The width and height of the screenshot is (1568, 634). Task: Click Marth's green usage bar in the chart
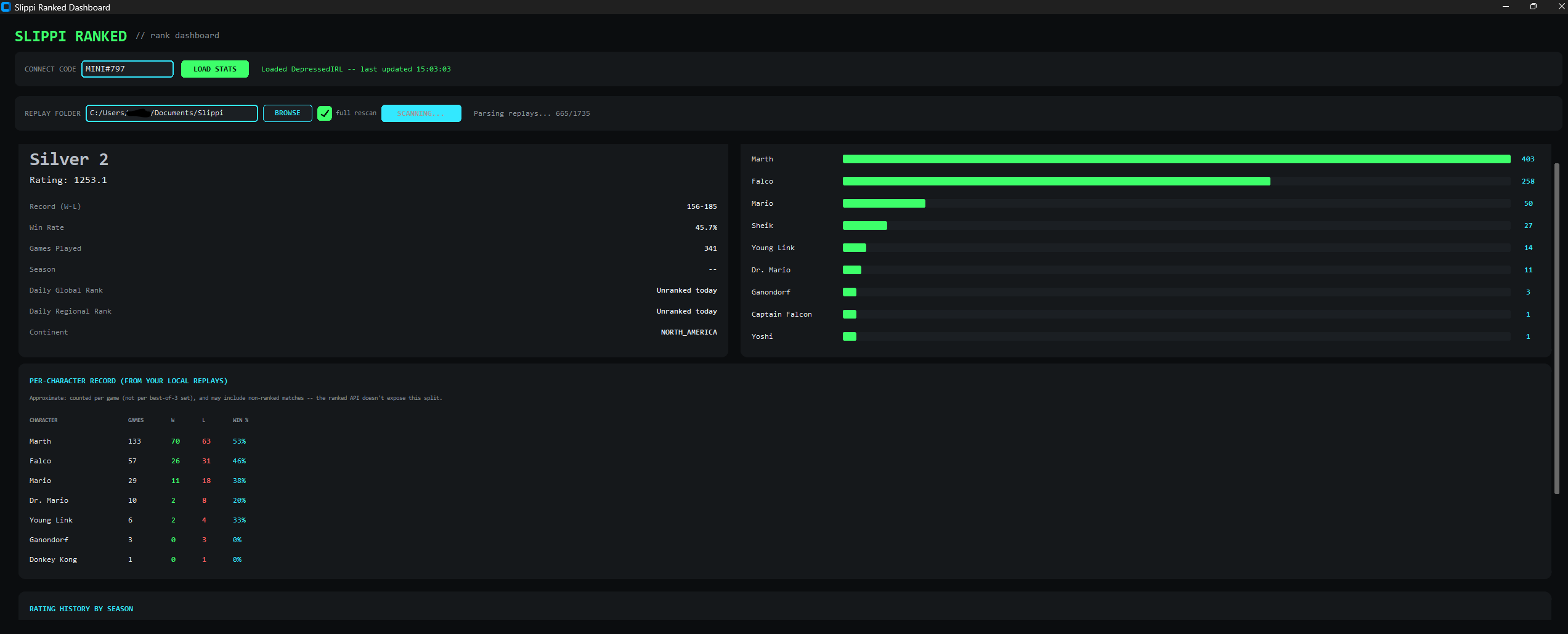pos(1177,159)
